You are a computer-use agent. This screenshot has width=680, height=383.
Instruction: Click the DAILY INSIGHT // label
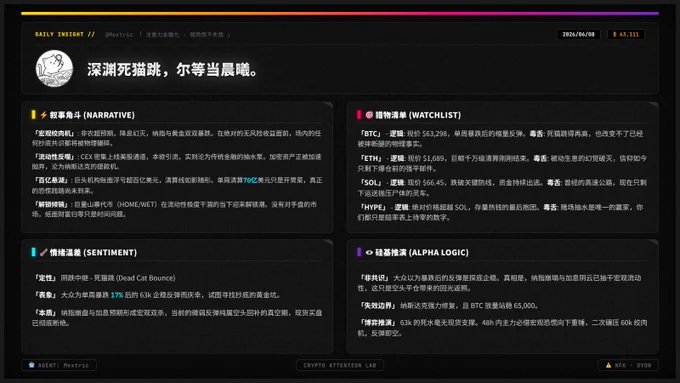(x=65, y=34)
